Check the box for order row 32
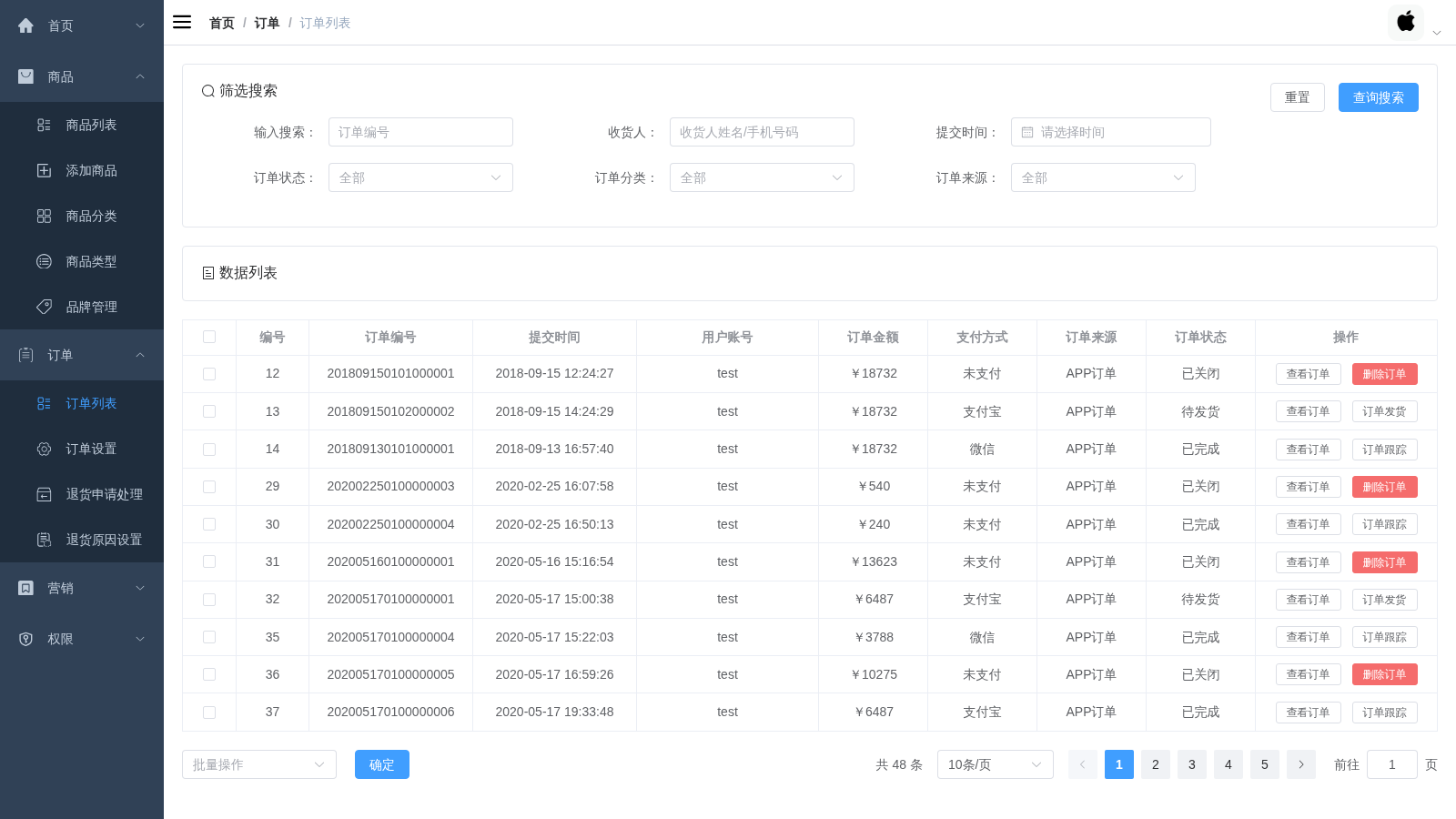Image resolution: width=1456 pixels, height=819 pixels. click(x=209, y=600)
